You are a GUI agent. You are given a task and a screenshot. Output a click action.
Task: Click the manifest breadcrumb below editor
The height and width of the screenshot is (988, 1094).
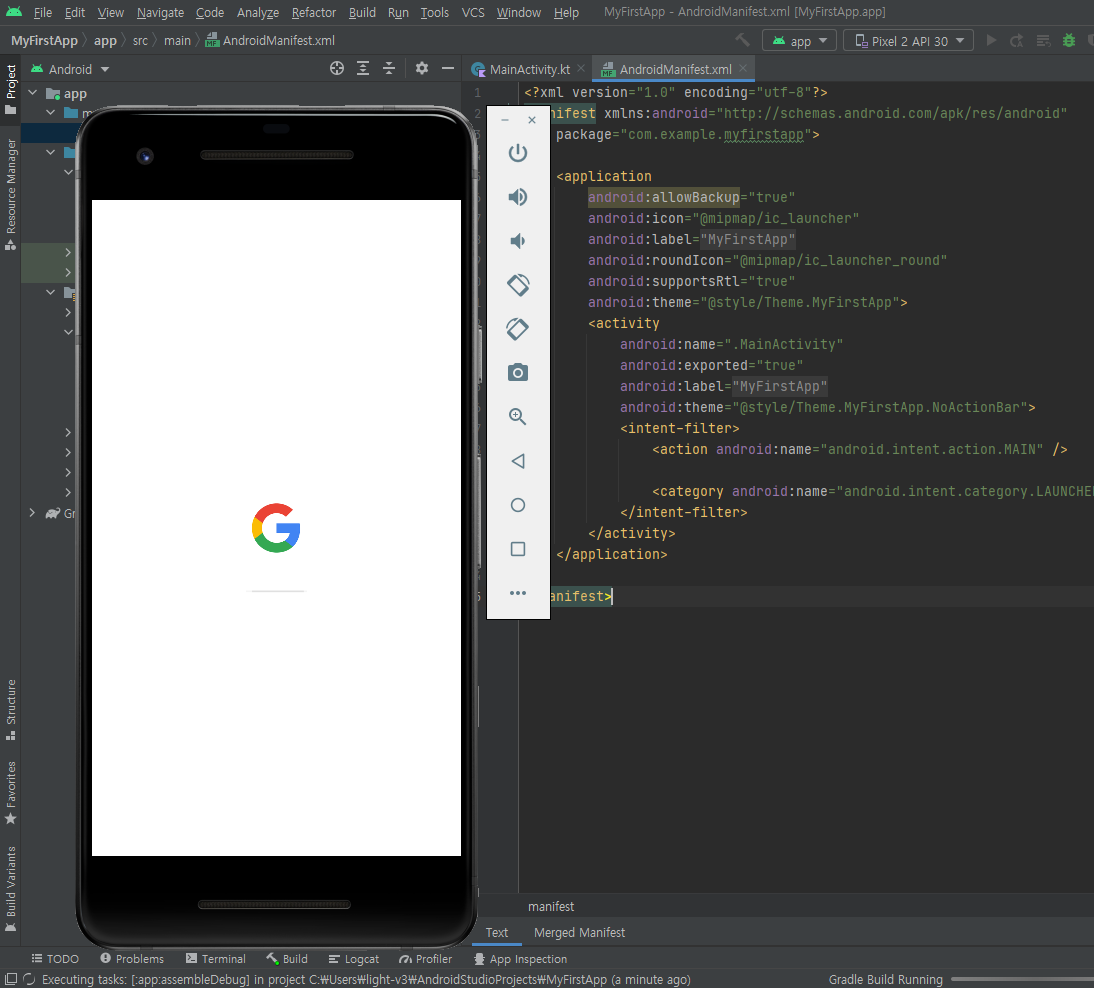point(550,906)
